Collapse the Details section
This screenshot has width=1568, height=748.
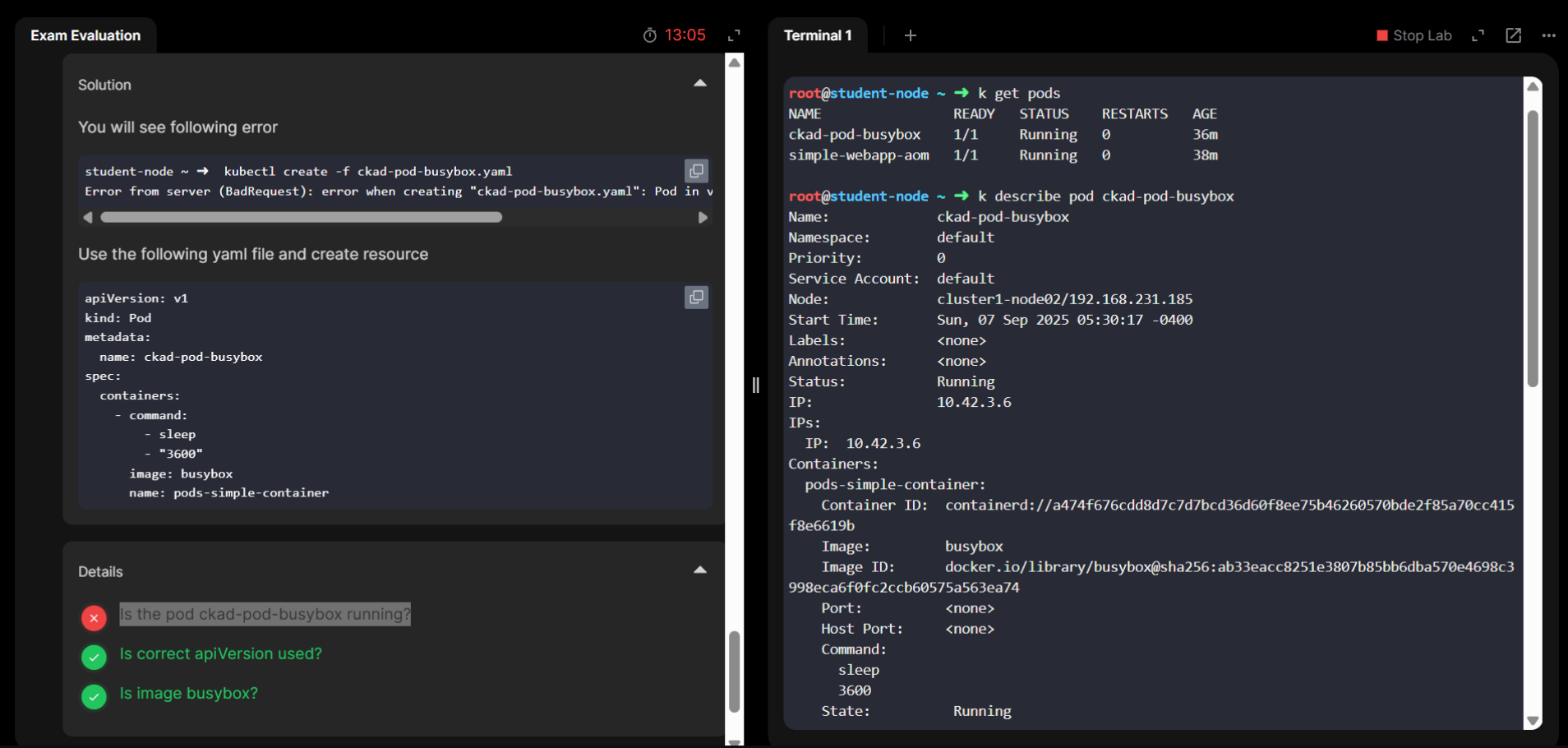click(699, 570)
